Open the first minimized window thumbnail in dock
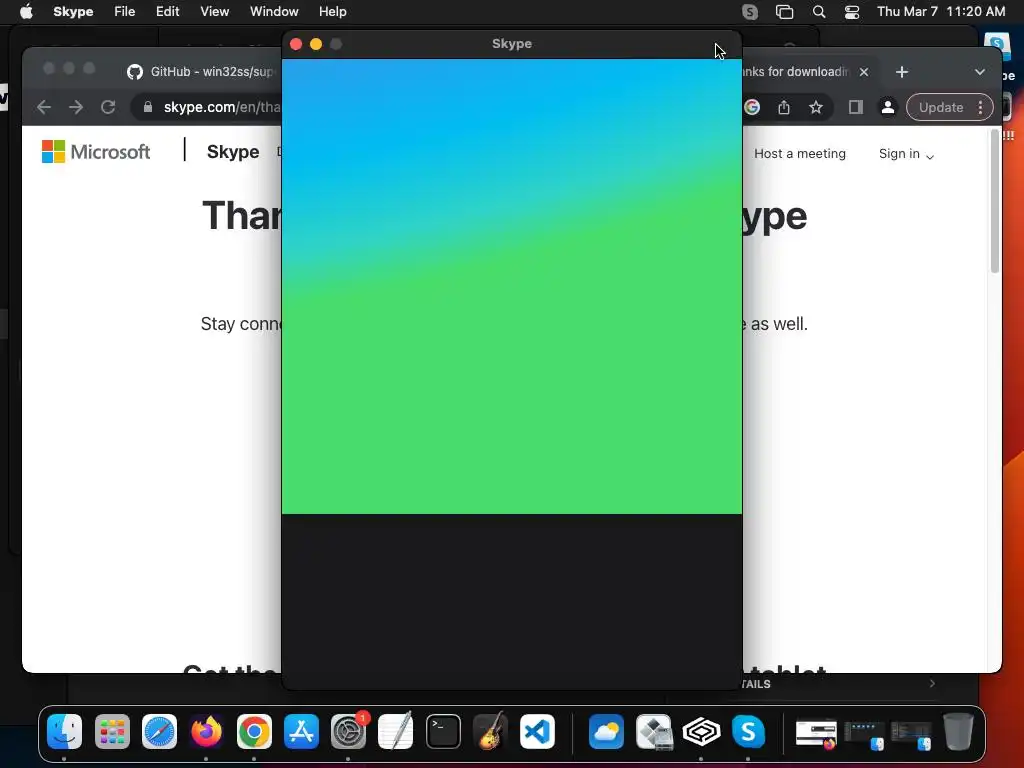This screenshot has height=768, width=1024. tap(816, 733)
